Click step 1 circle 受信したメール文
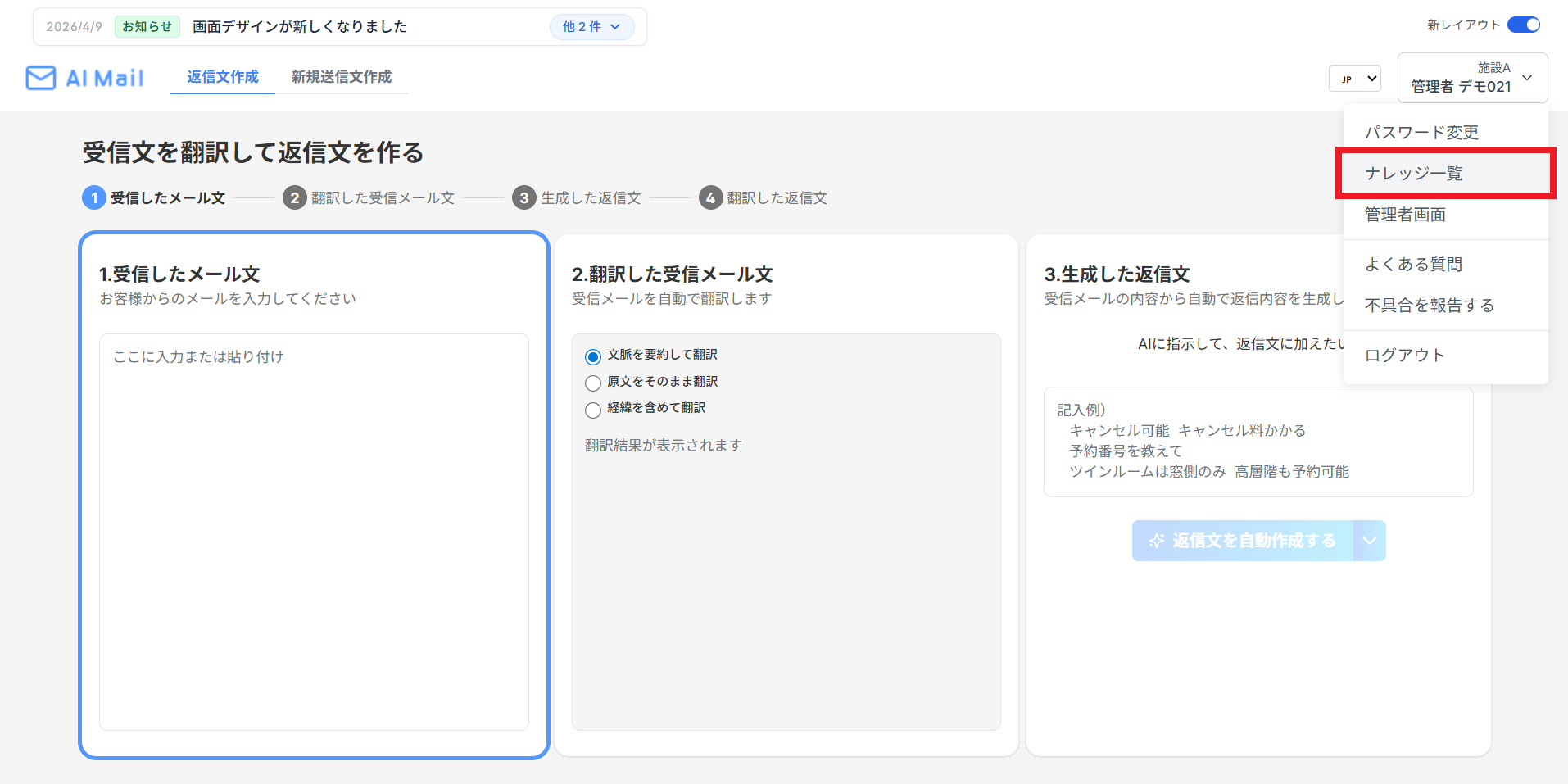 coord(94,197)
